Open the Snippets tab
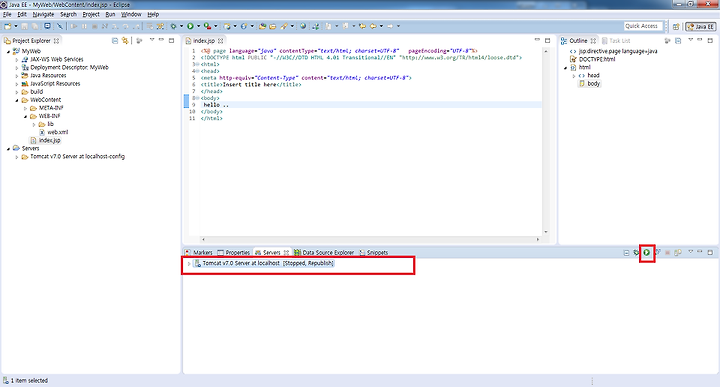This screenshot has width=720, height=387. tap(373, 252)
